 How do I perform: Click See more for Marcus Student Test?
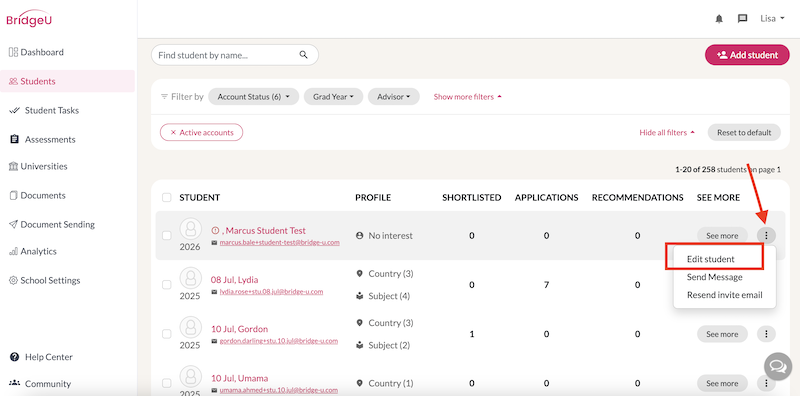722,235
